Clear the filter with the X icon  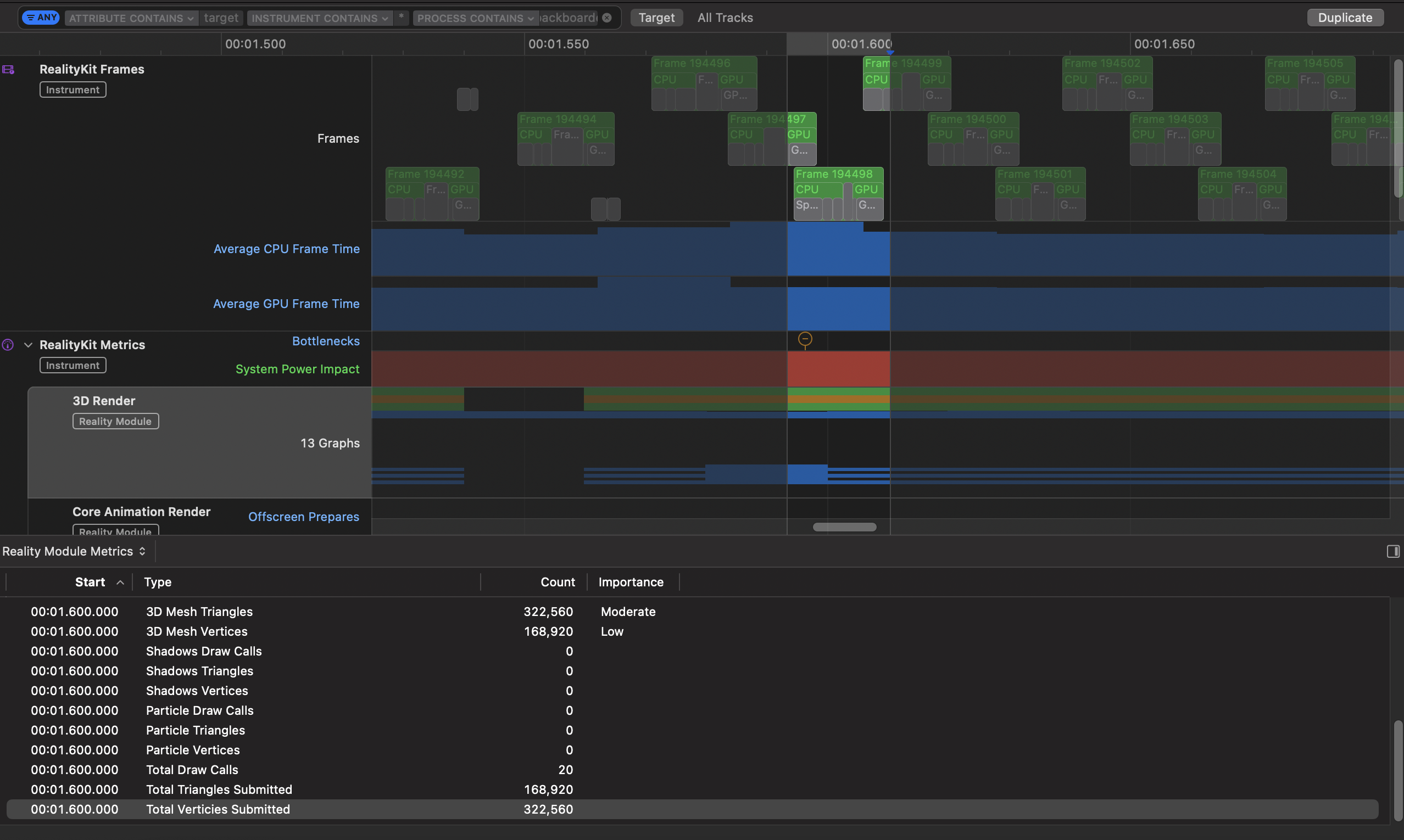click(x=606, y=18)
